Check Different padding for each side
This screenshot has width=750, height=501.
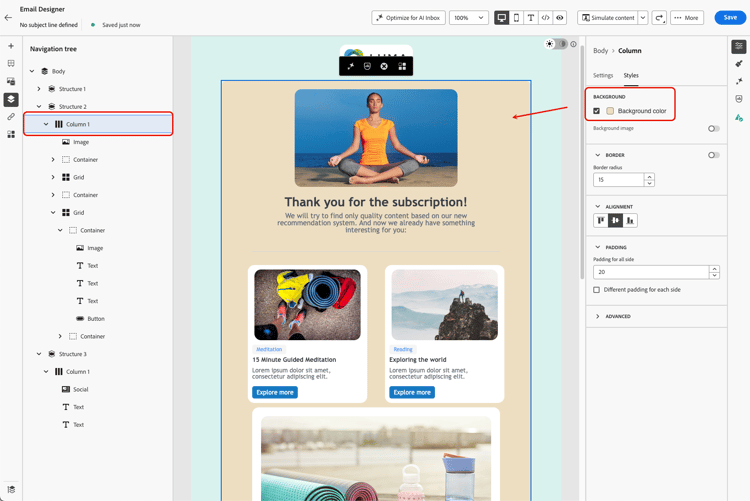(596, 289)
